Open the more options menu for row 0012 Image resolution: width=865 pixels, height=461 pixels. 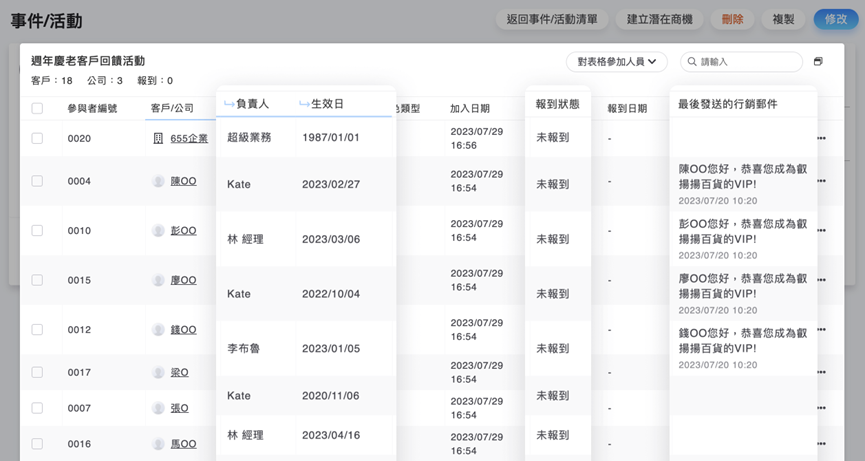click(821, 330)
